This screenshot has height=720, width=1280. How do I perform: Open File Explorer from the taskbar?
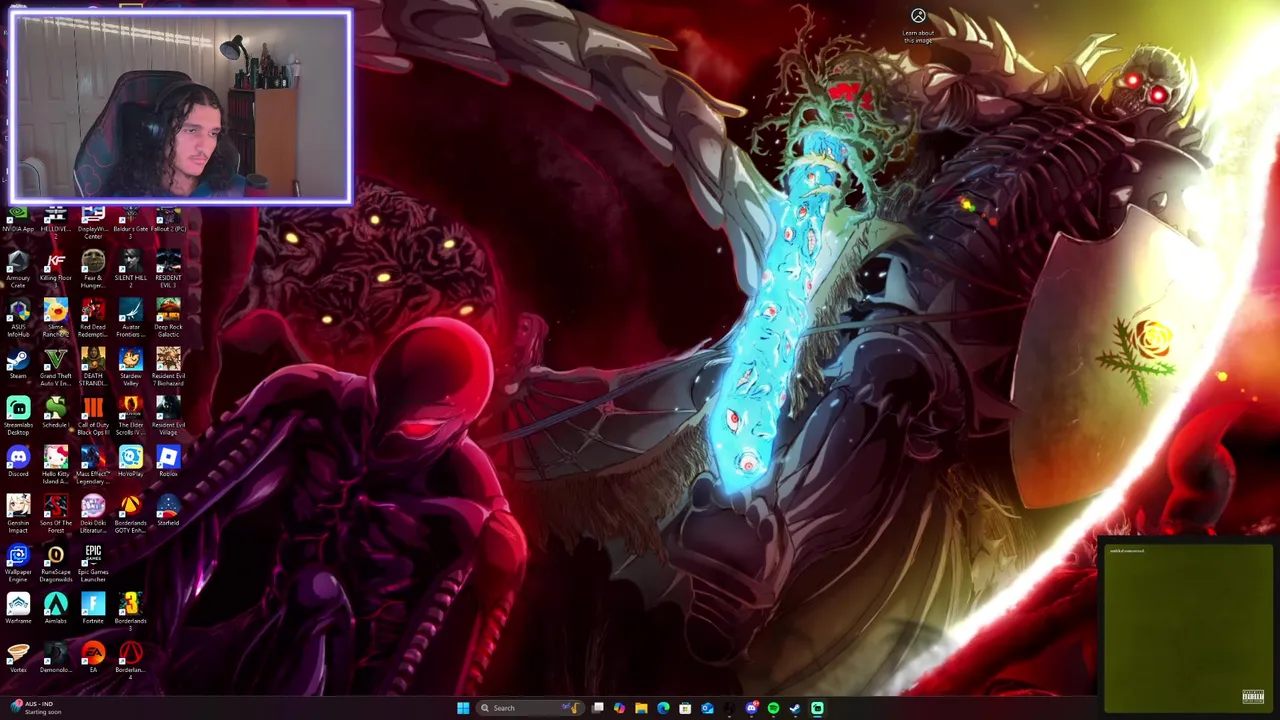641,708
